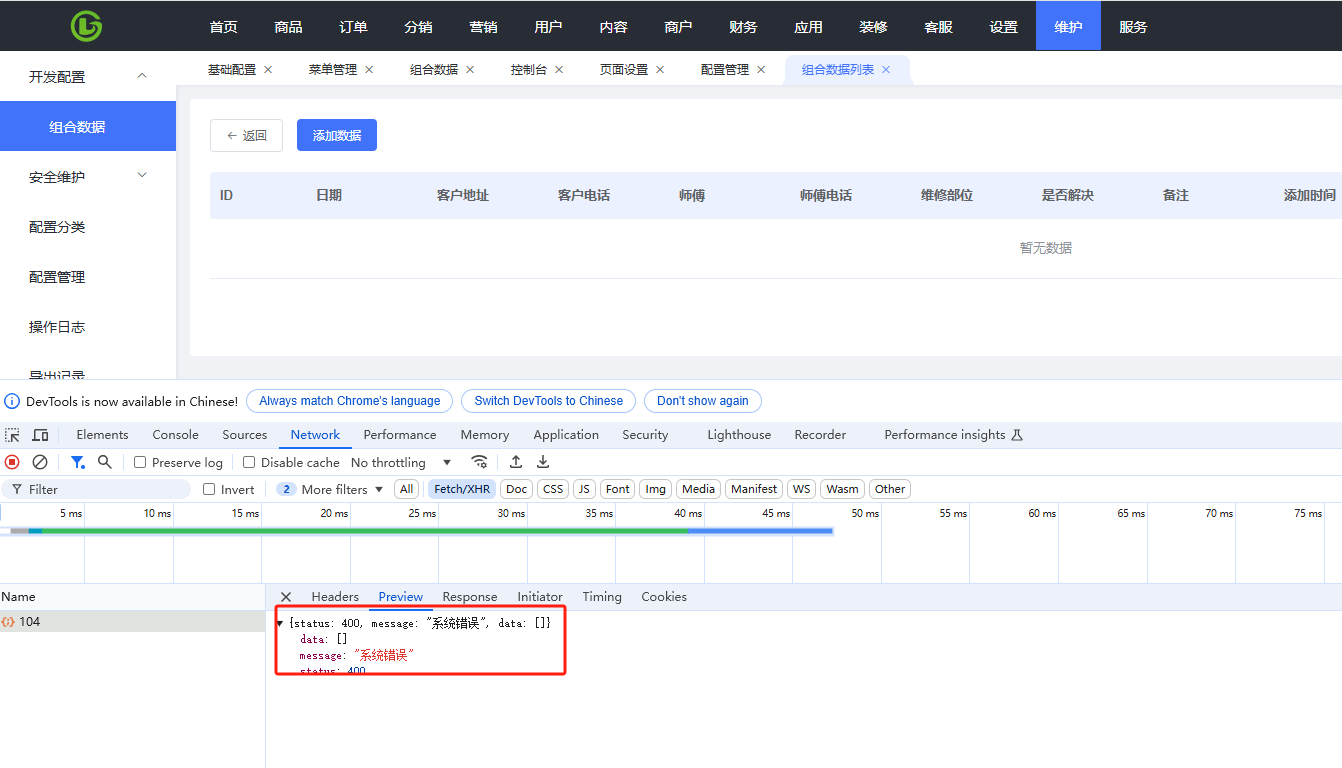The height and width of the screenshot is (768, 1342).
Task: Open network conditions wifi icon
Action: 480,462
